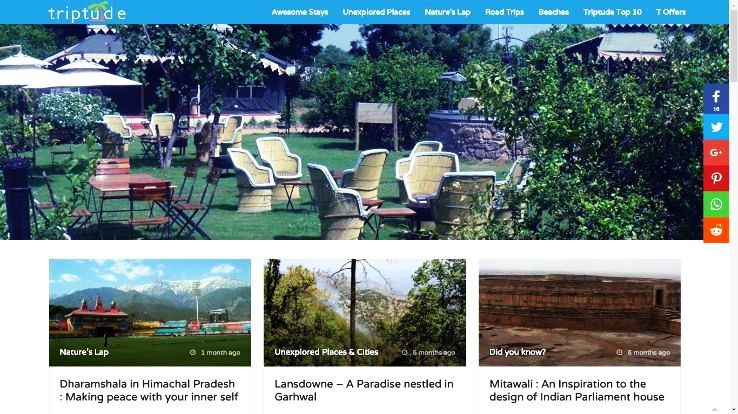Open the Awesome Stays menu

300,12
